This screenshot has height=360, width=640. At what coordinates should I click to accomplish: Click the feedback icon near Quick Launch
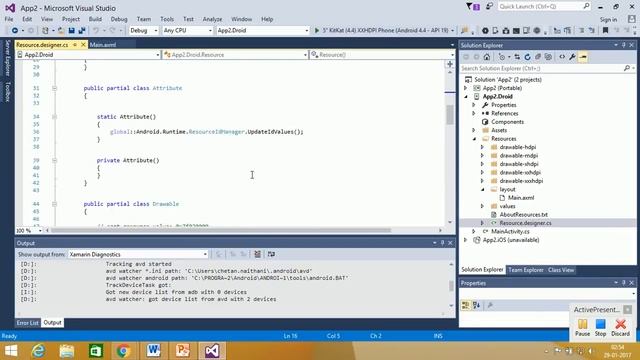point(489,7)
